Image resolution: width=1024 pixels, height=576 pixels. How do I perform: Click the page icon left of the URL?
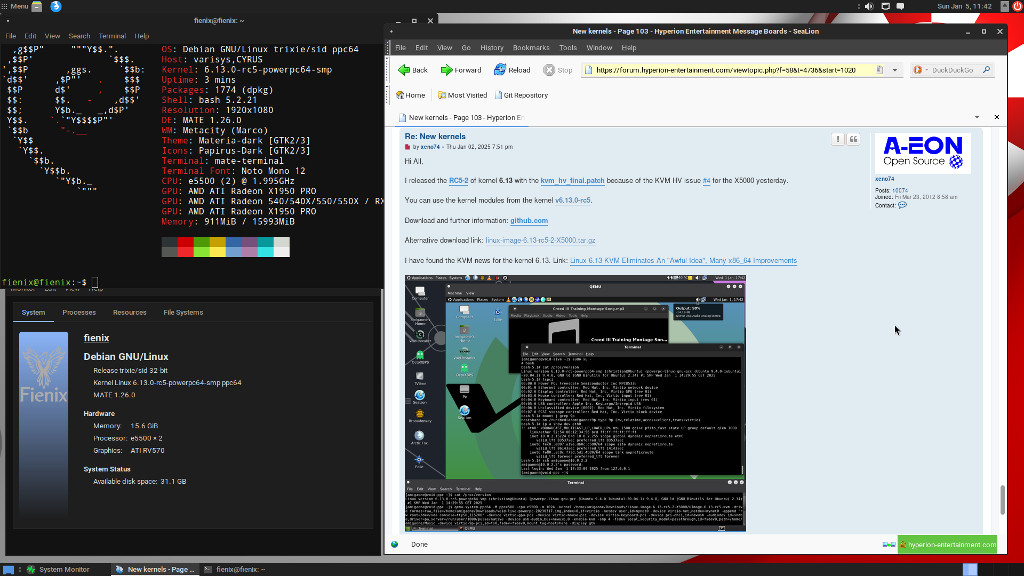[588, 70]
